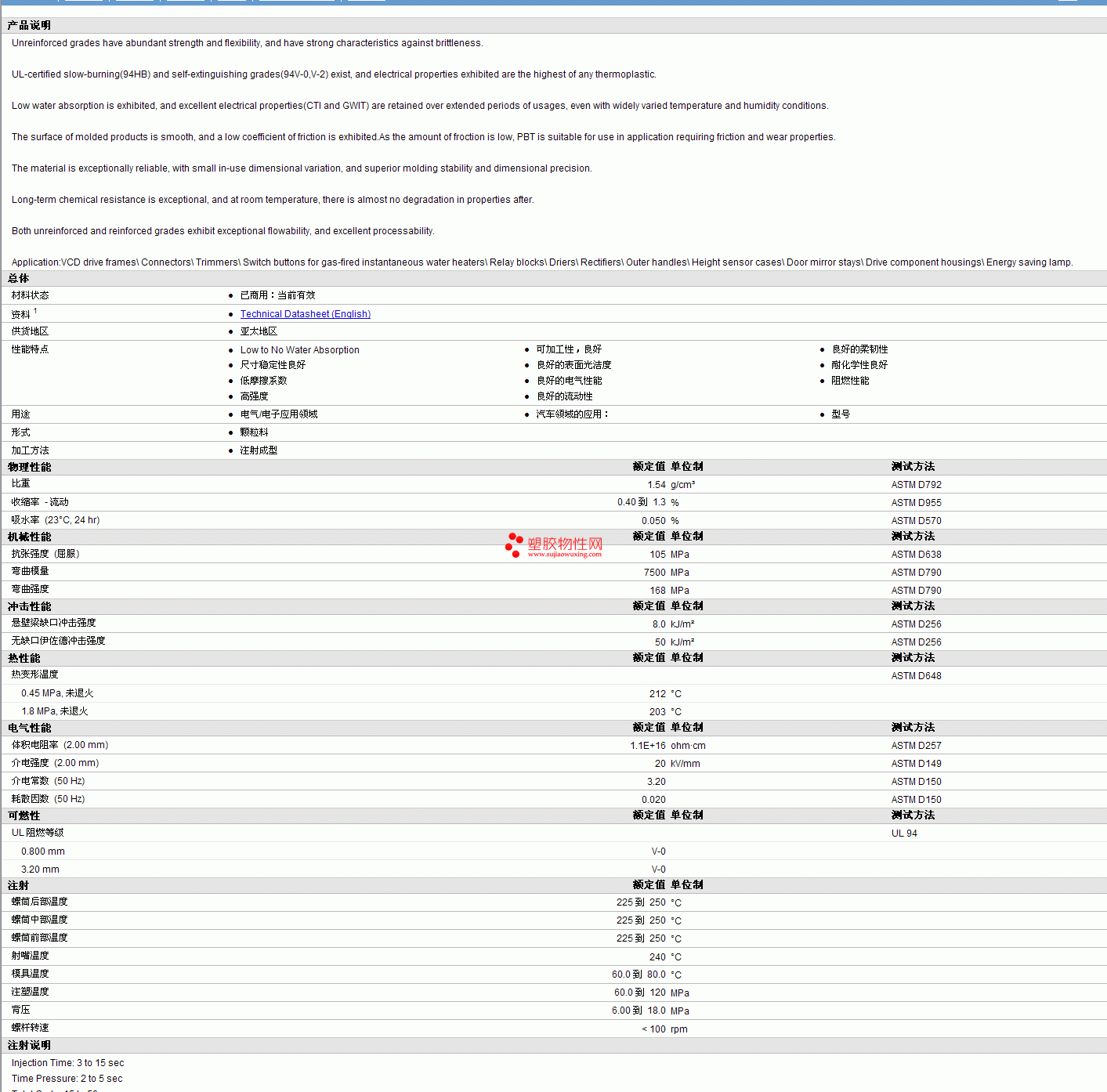
Task: Select the text 'Unreinforced grades have abundant strength'
Action: pos(107,43)
